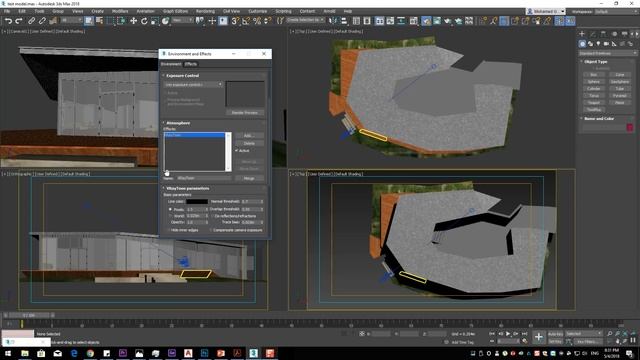640x360 pixels.
Task: Select the Pixels radio button
Action: (170, 209)
